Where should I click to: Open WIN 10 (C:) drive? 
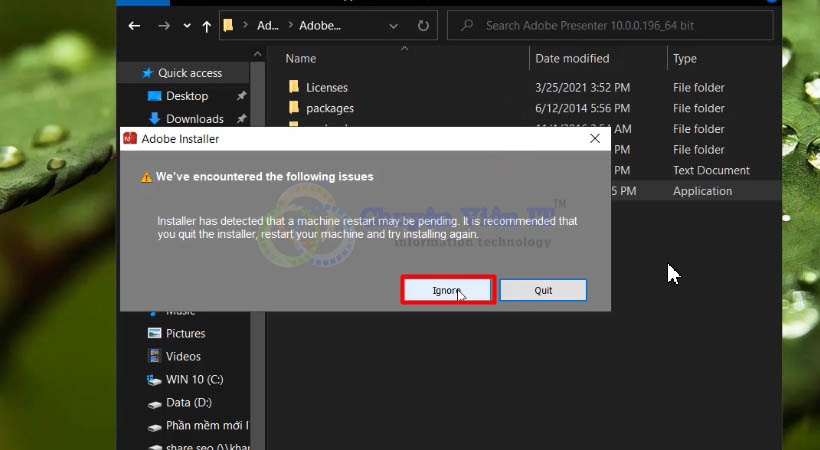(x=194, y=379)
